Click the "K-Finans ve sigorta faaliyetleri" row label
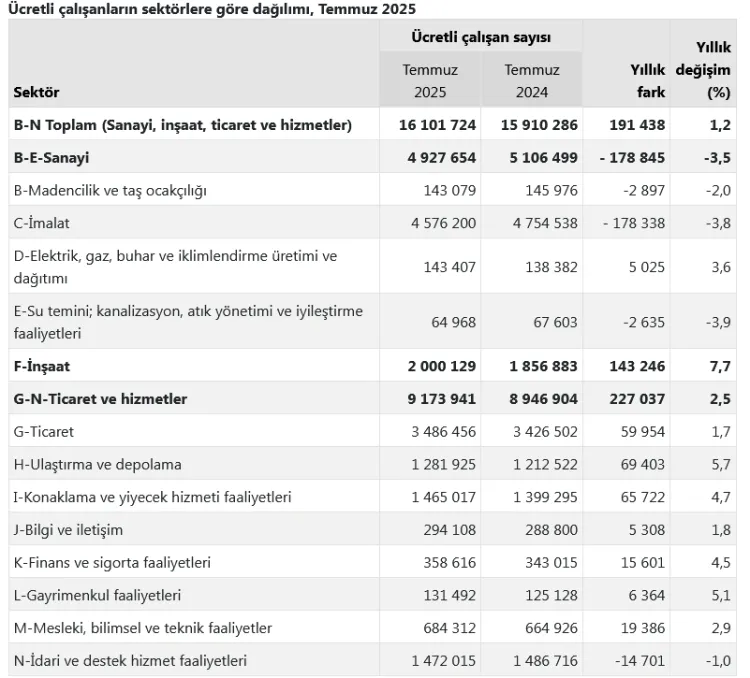The width and height of the screenshot is (750, 678). click(112, 563)
